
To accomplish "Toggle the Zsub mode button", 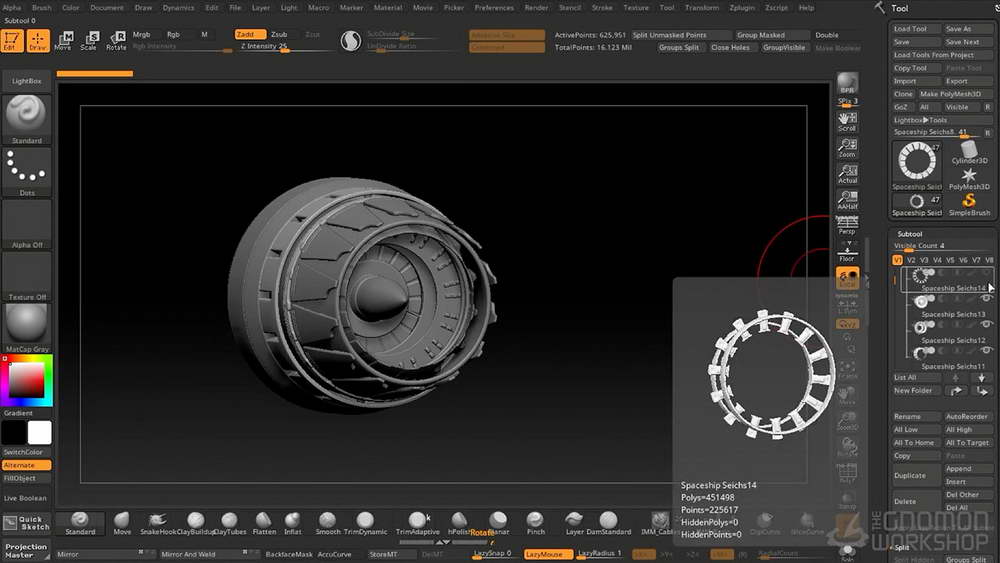I will (279, 34).
